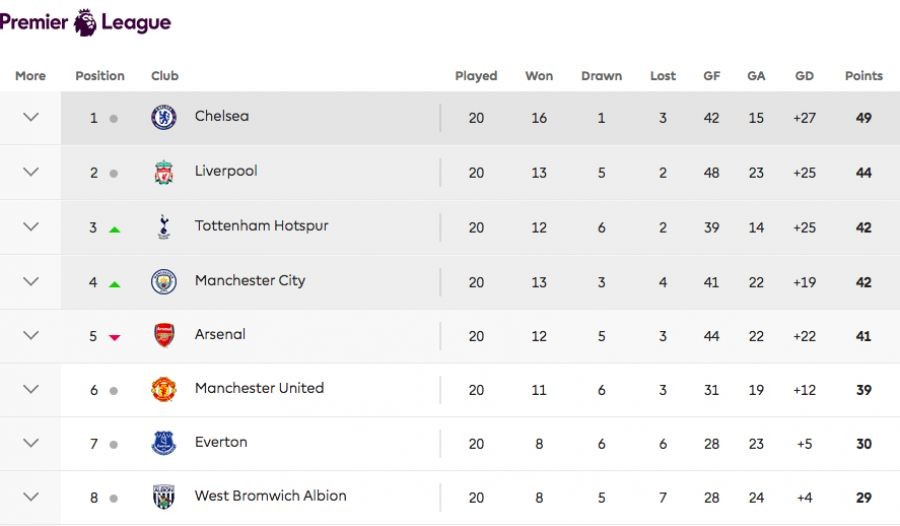Open the Tottenham Hotspur club link
The image size is (900, 526).
pos(261,226)
